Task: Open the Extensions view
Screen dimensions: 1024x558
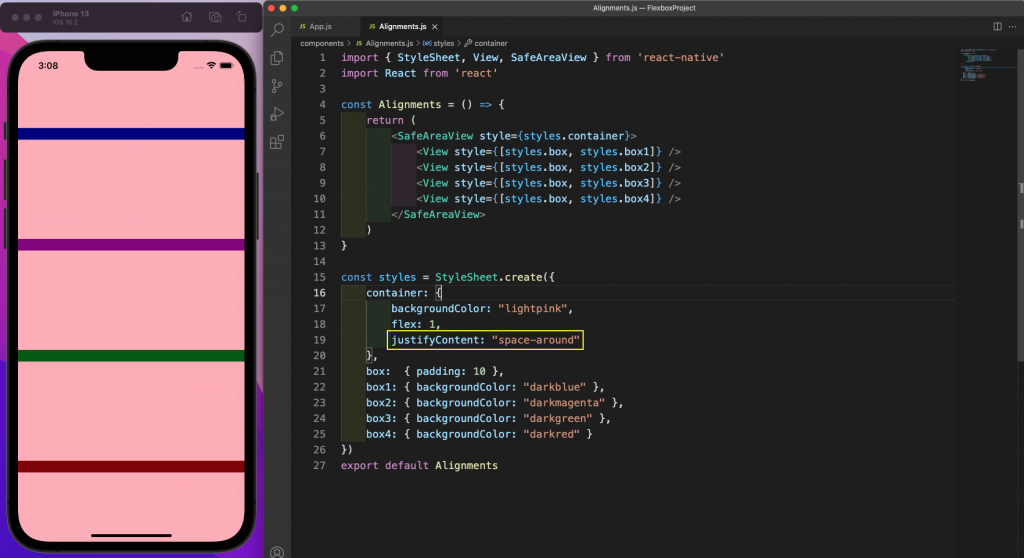Action: pyautogui.click(x=277, y=142)
